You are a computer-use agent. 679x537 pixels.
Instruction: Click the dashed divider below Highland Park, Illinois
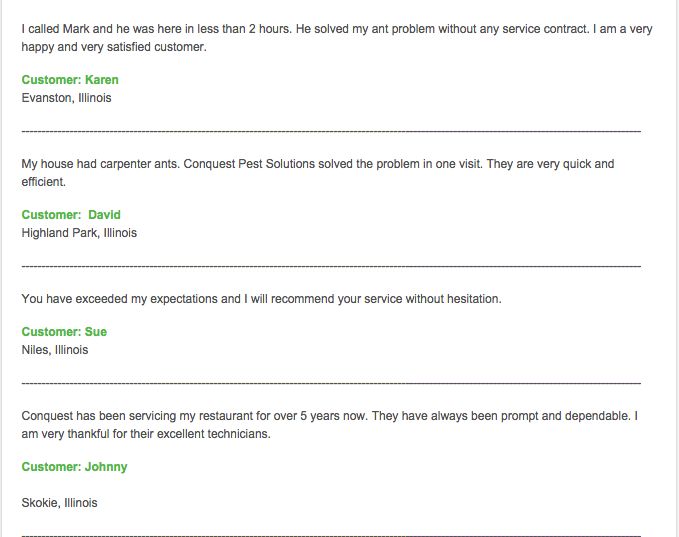click(x=330, y=266)
